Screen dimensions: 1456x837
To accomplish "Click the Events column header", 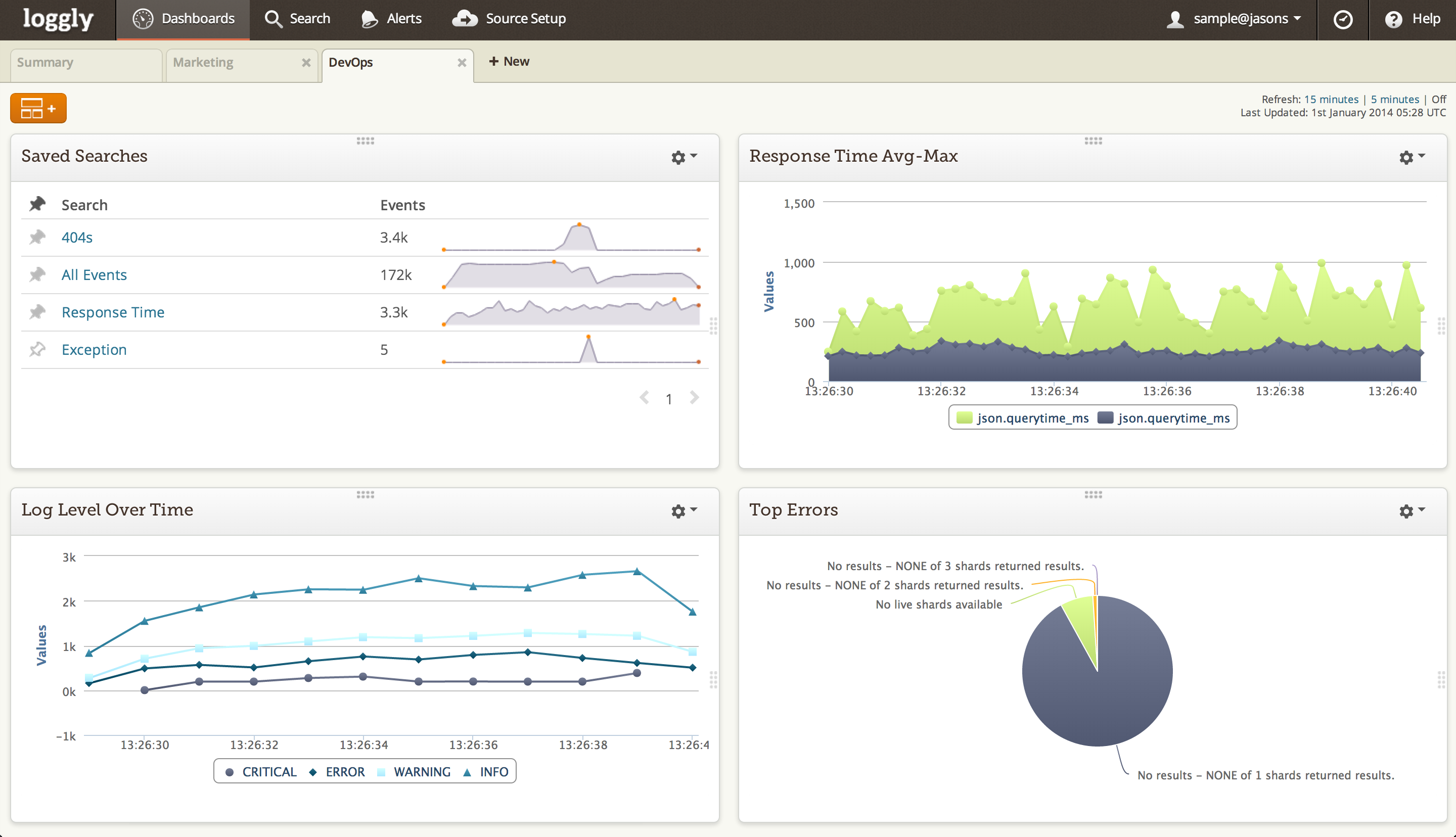I will tap(402, 205).
